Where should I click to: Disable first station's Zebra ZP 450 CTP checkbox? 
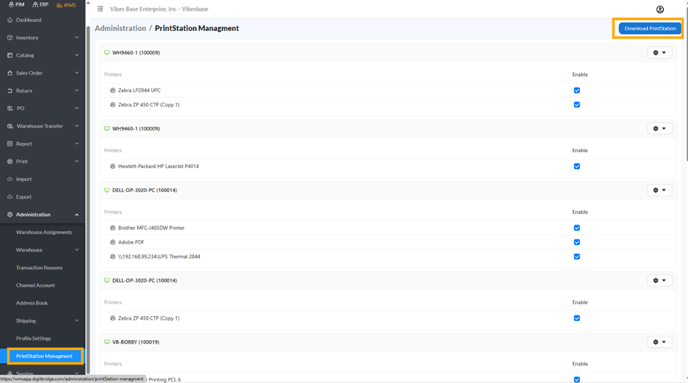click(x=577, y=105)
